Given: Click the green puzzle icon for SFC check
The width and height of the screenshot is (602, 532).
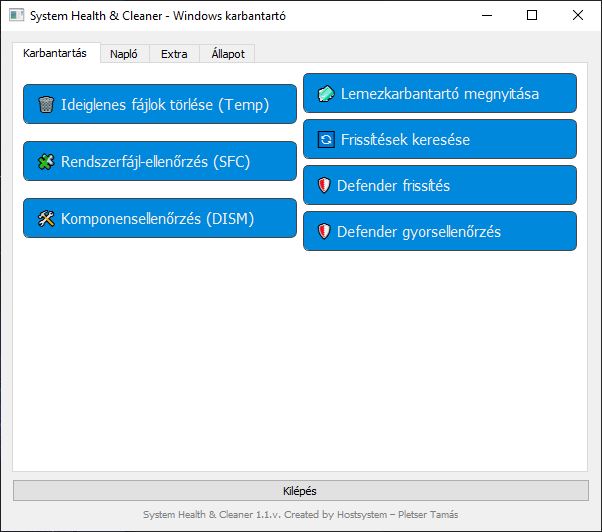Looking at the screenshot, I should coord(46,162).
